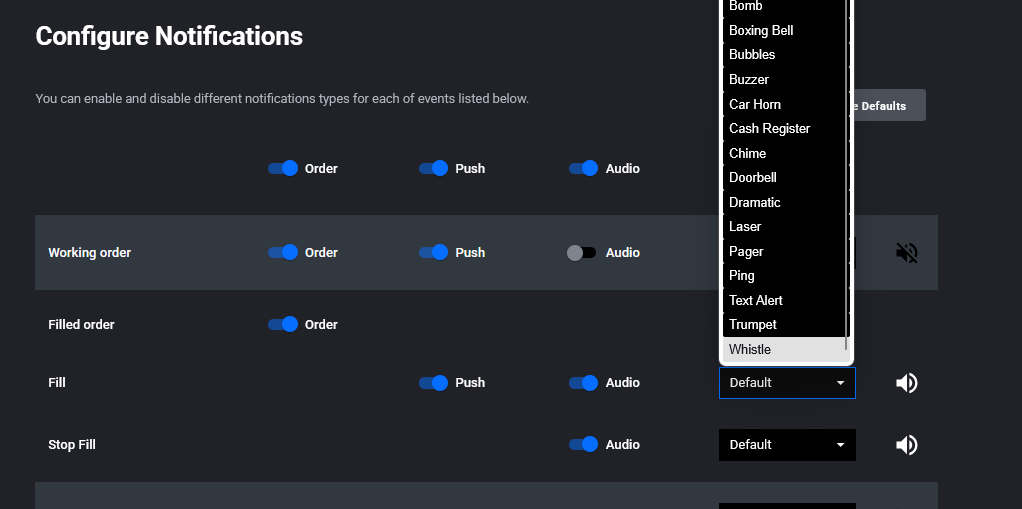Viewport: 1022px width, 509px height.
Task: Select Dramatic sound option
Action: click(x=783, y=202)
